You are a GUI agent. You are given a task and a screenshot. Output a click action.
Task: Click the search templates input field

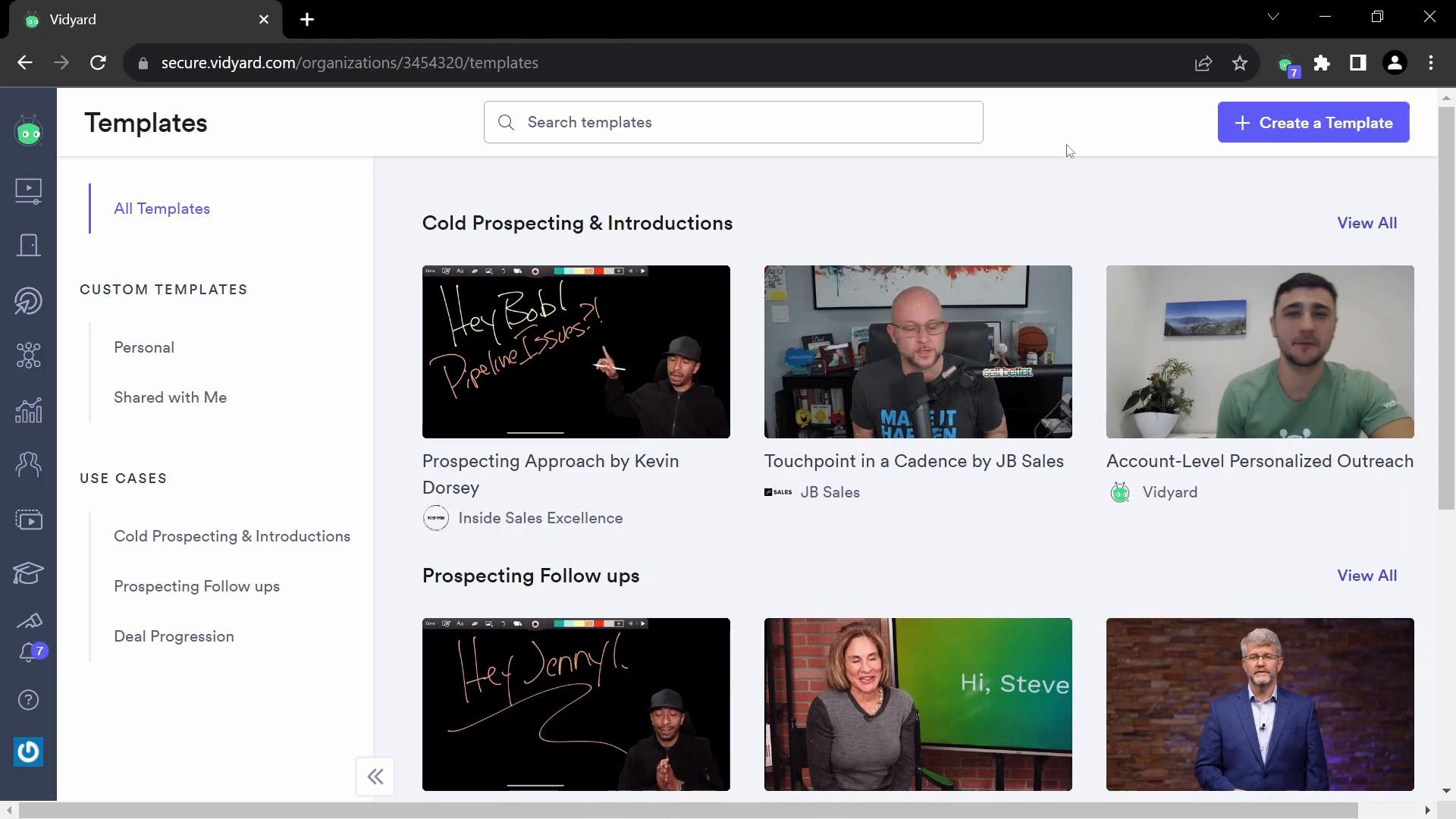733,122
